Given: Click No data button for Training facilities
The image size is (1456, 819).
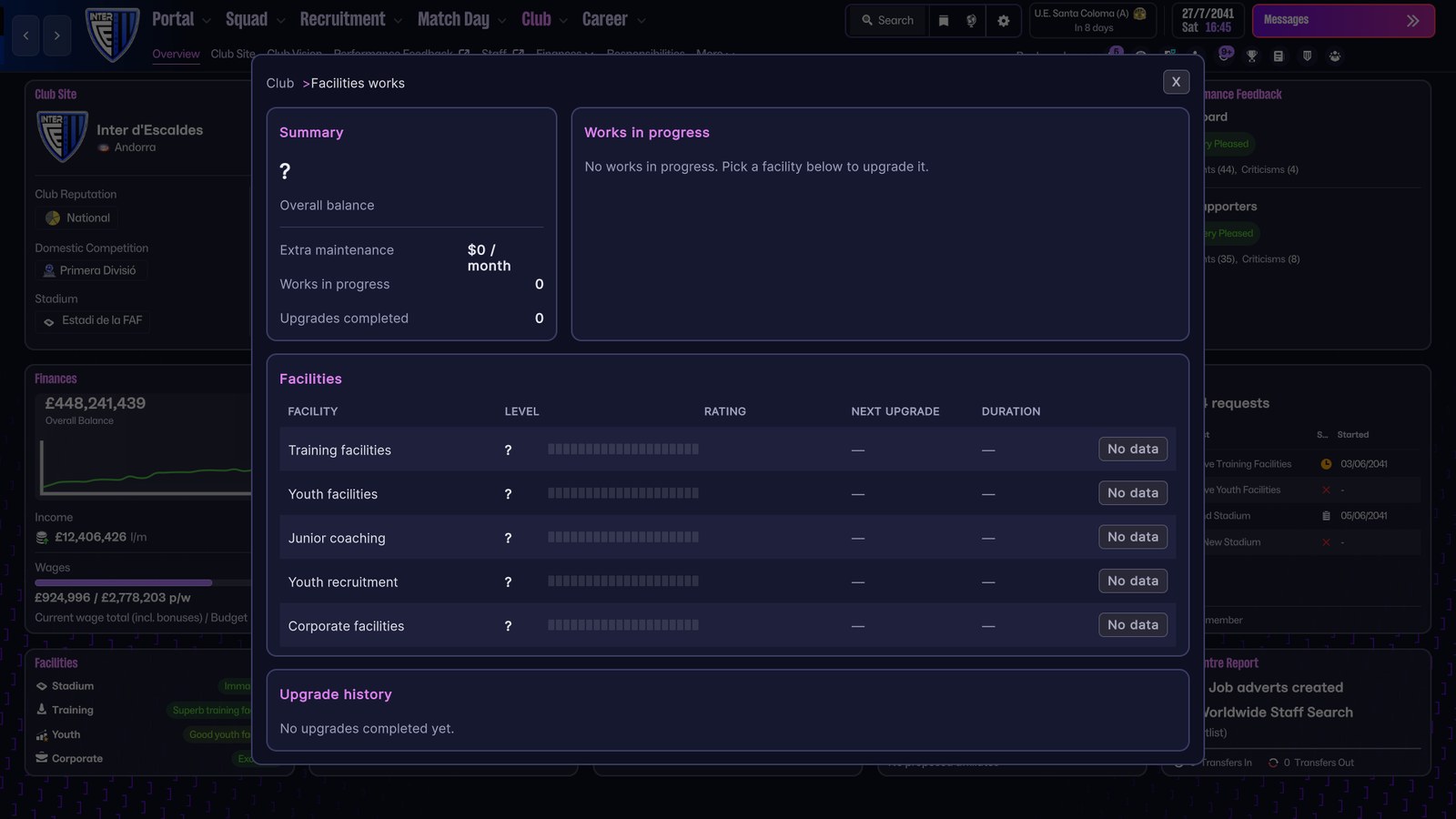Looking at the screenshot, I should [1133, 449].
